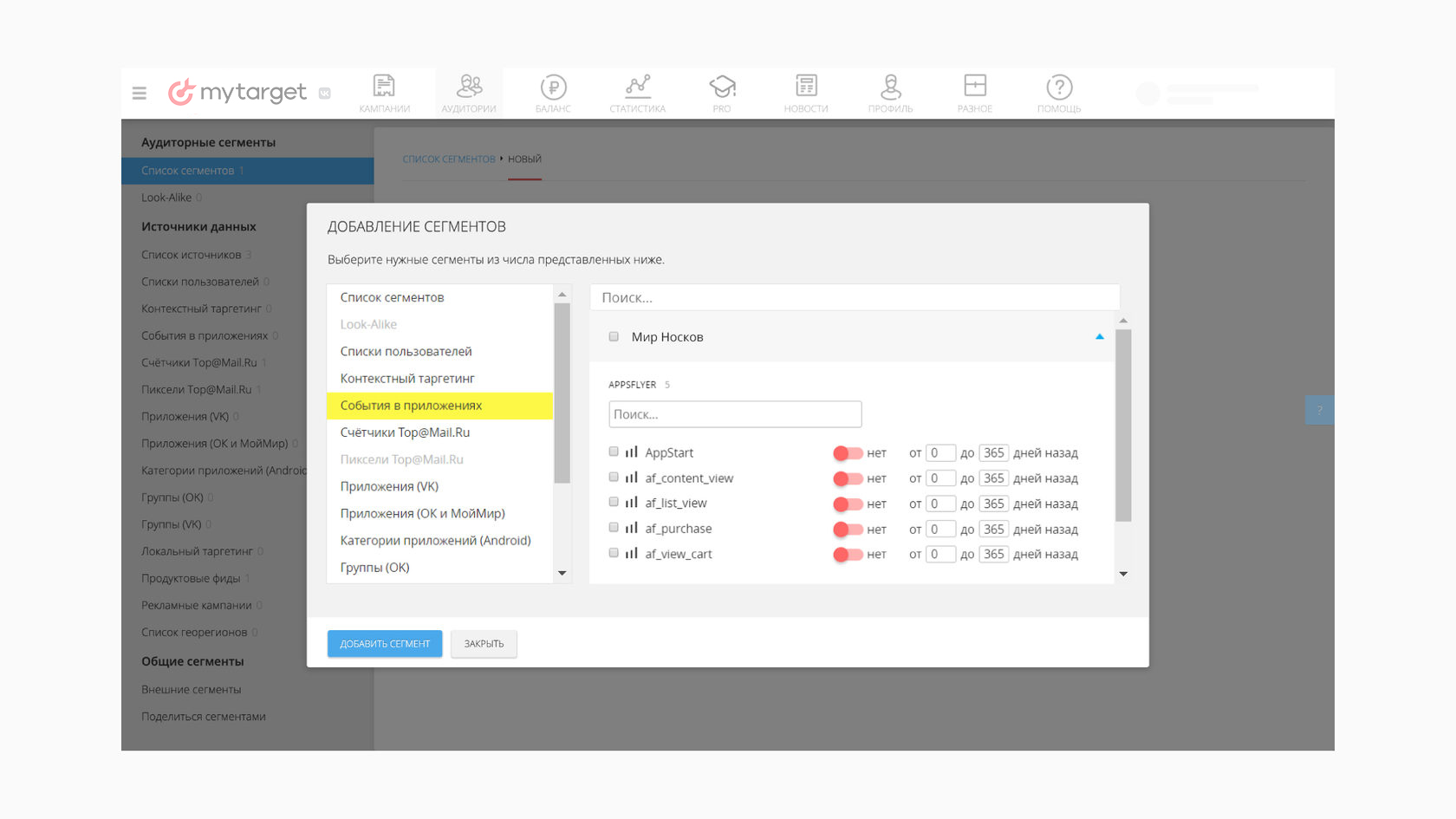Click the events panel scrollbar thumb

coord(1123,425)
